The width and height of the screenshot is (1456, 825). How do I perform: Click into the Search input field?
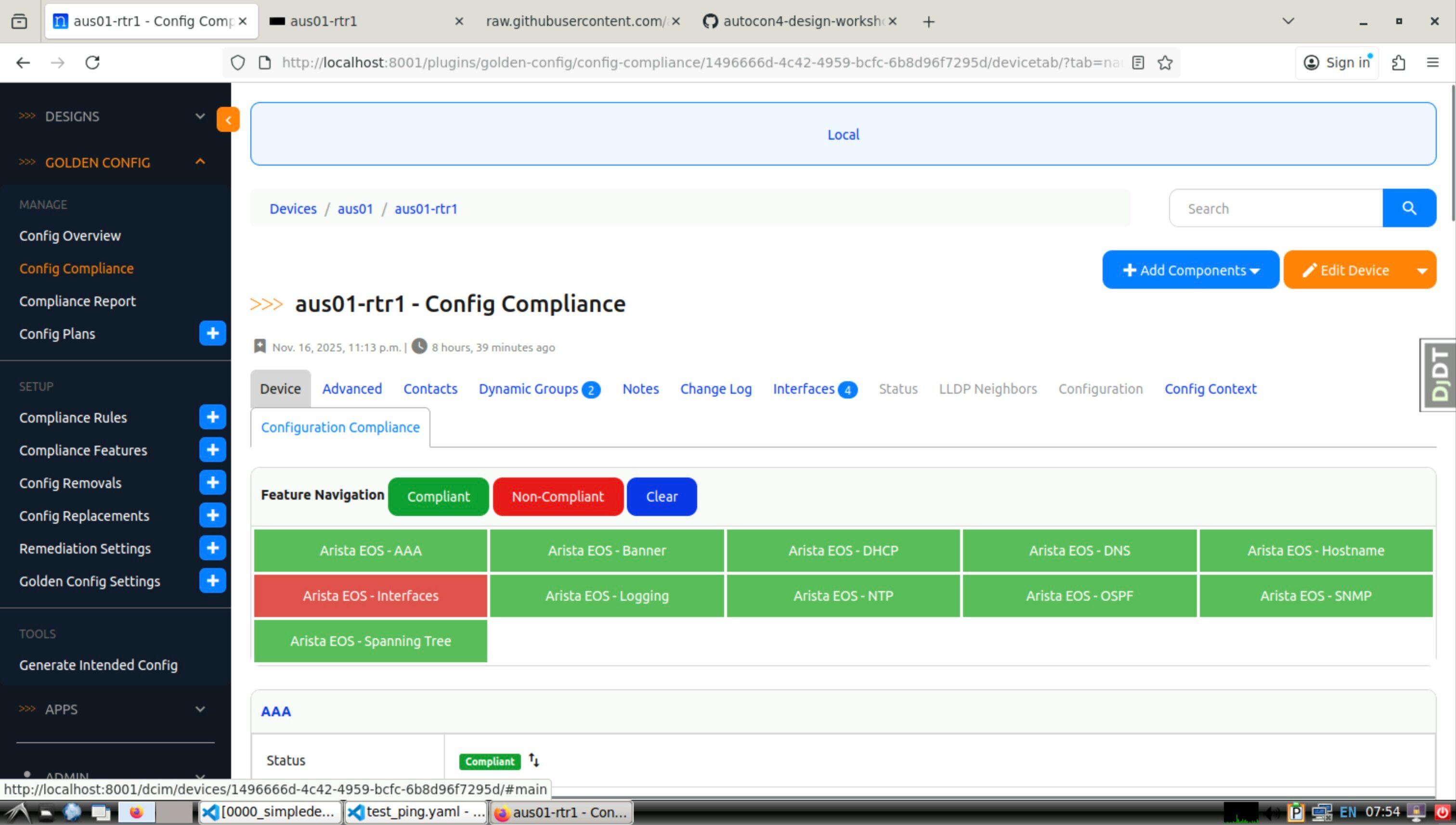click(x=1275, y=208)
